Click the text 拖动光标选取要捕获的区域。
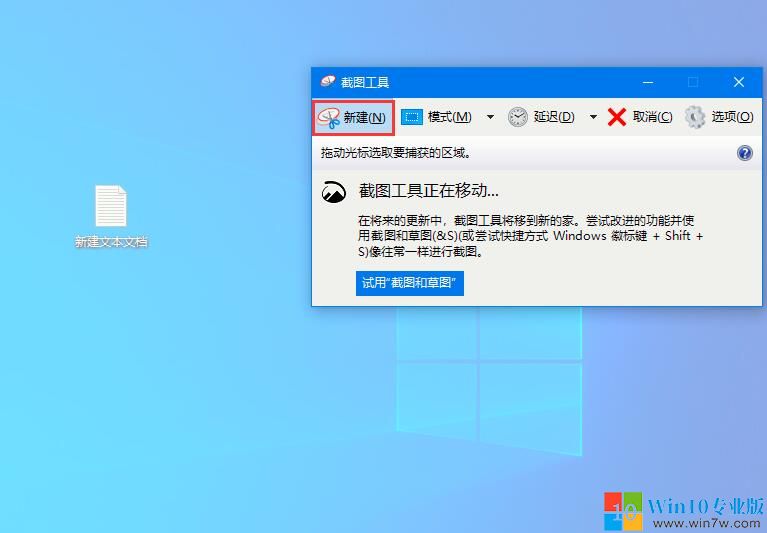Screen dimensions: 767x533 396,153
